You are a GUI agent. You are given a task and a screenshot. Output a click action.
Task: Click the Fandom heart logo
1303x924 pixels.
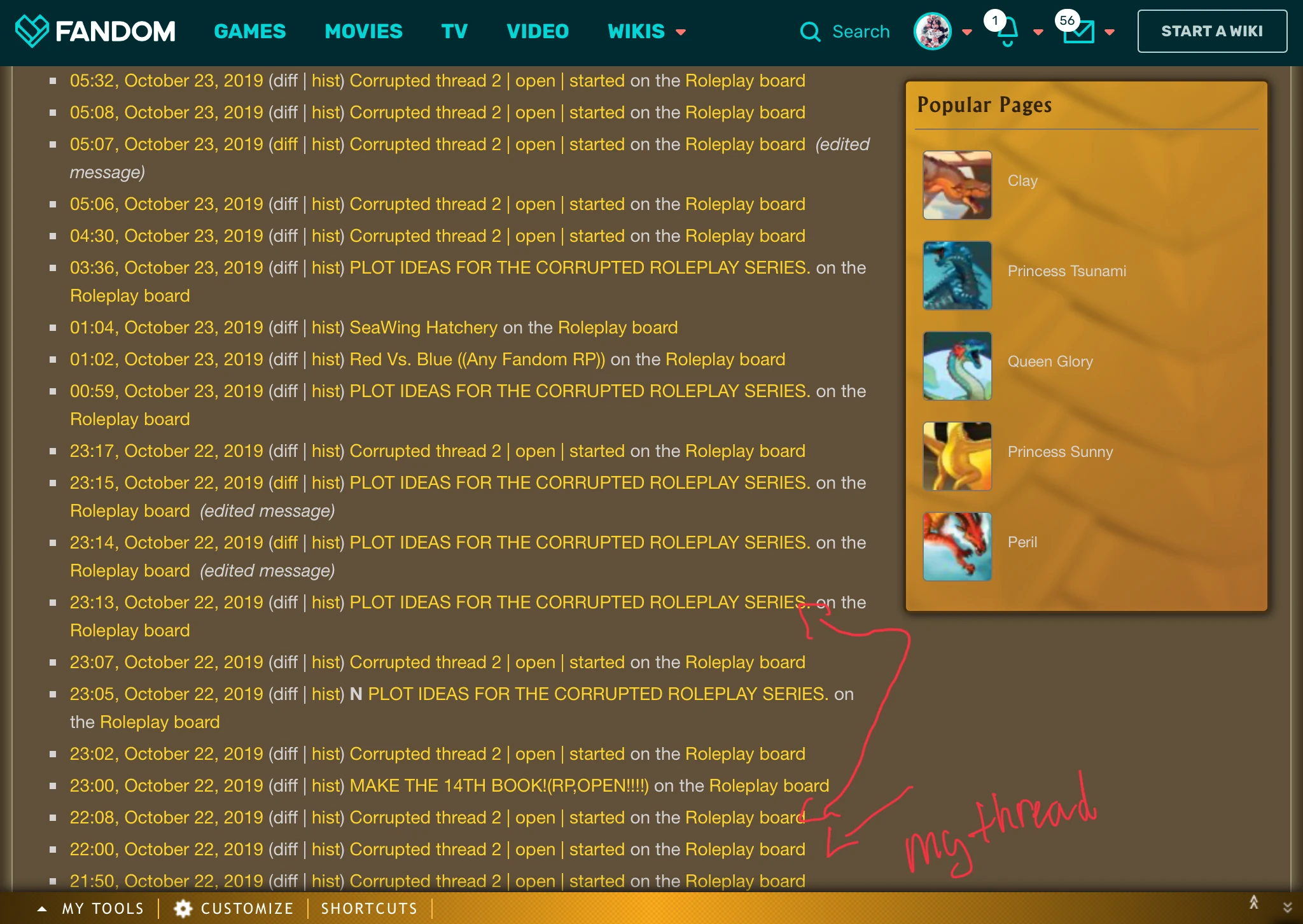[x=32, y=31]
